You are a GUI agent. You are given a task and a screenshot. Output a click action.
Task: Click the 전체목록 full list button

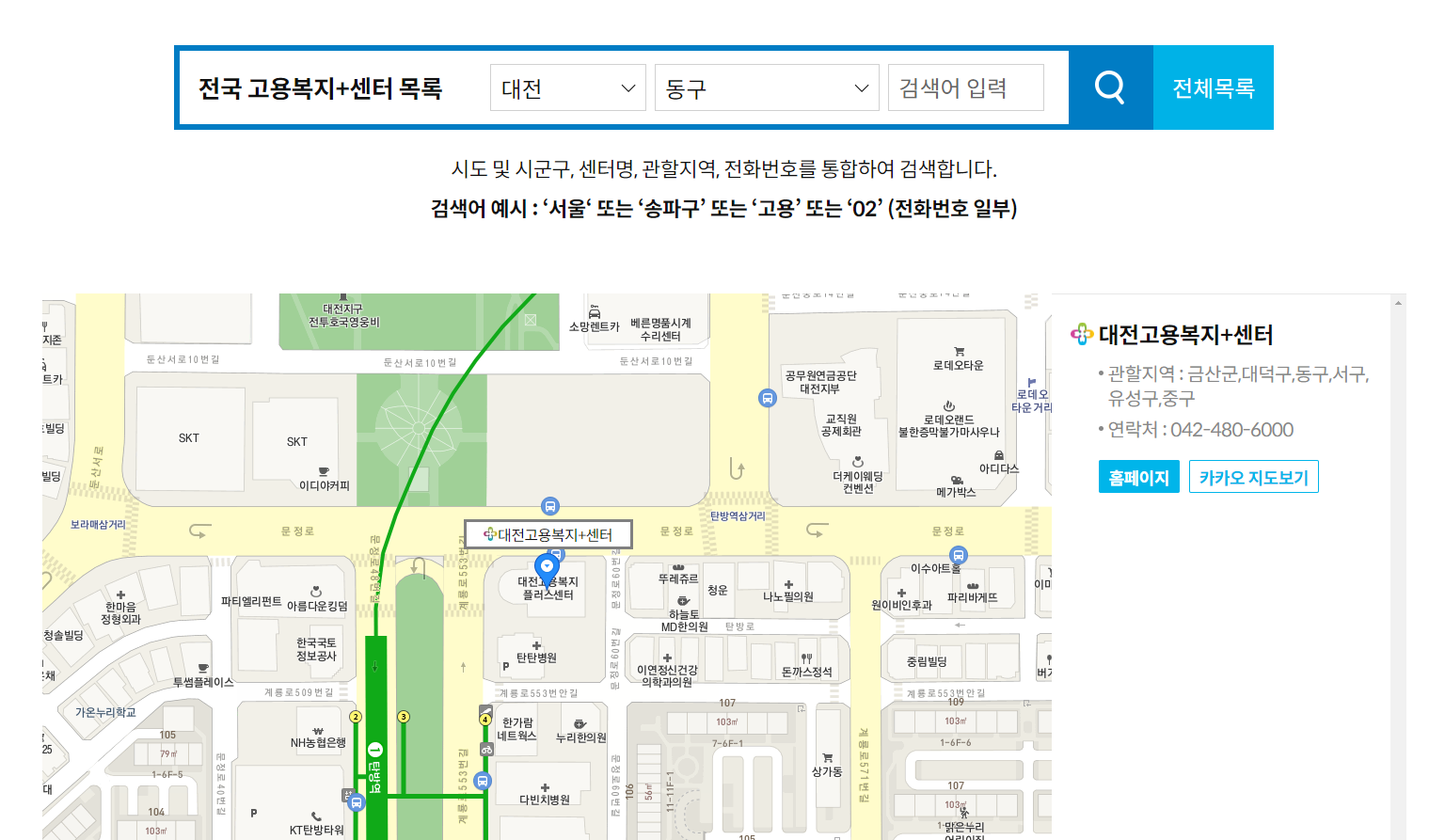(1213, 87)
